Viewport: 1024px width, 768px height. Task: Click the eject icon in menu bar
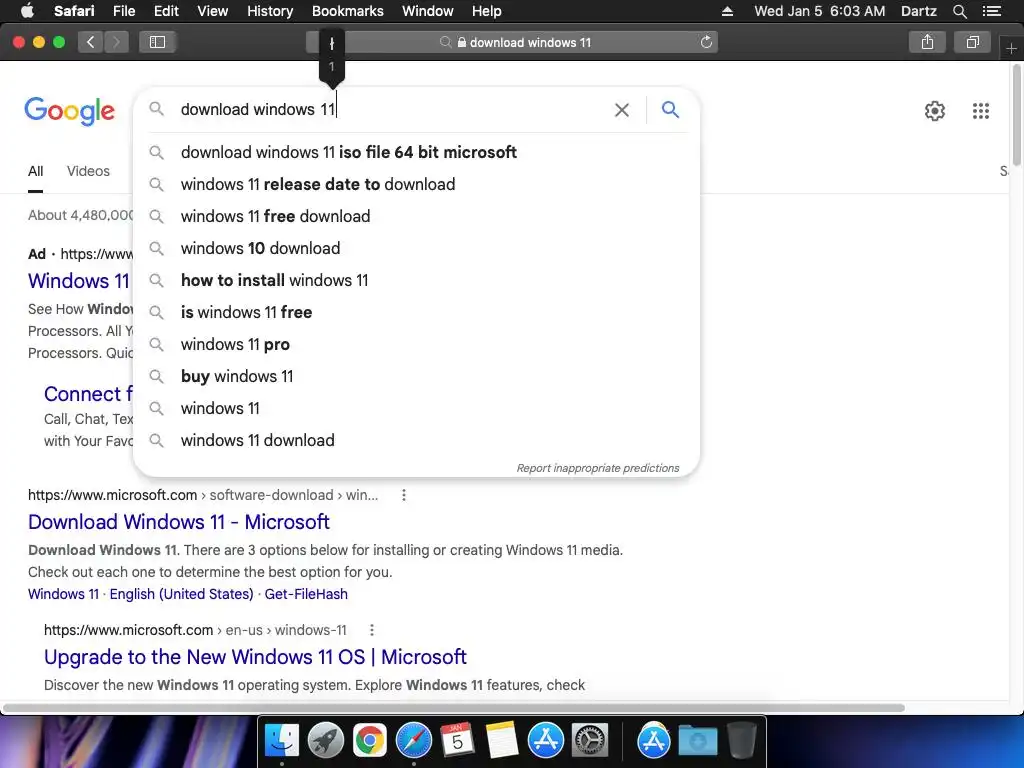click(x=728, y=11)
